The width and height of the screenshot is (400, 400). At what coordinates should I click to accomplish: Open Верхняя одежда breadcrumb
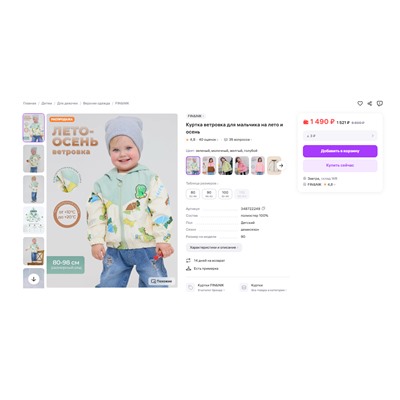(96, 103)
